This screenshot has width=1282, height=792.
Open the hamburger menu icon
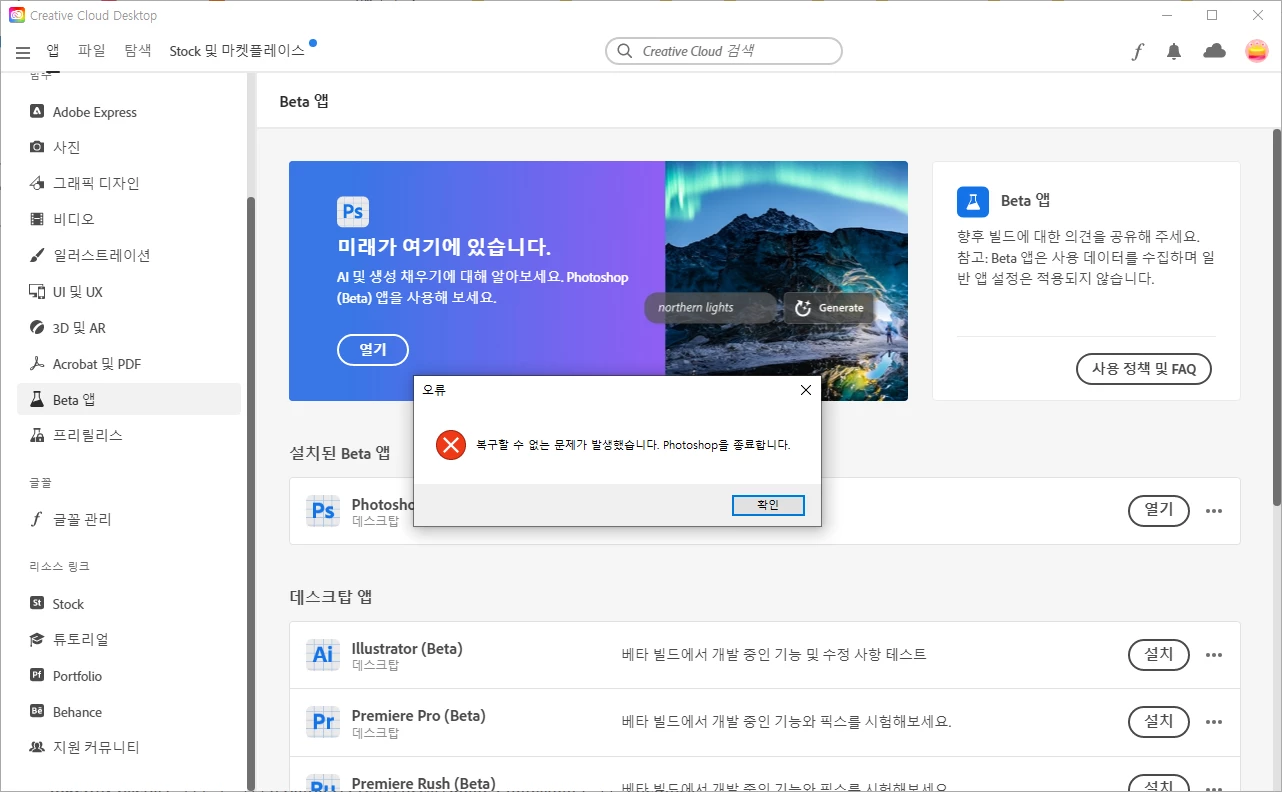click(x=23, y=52)
